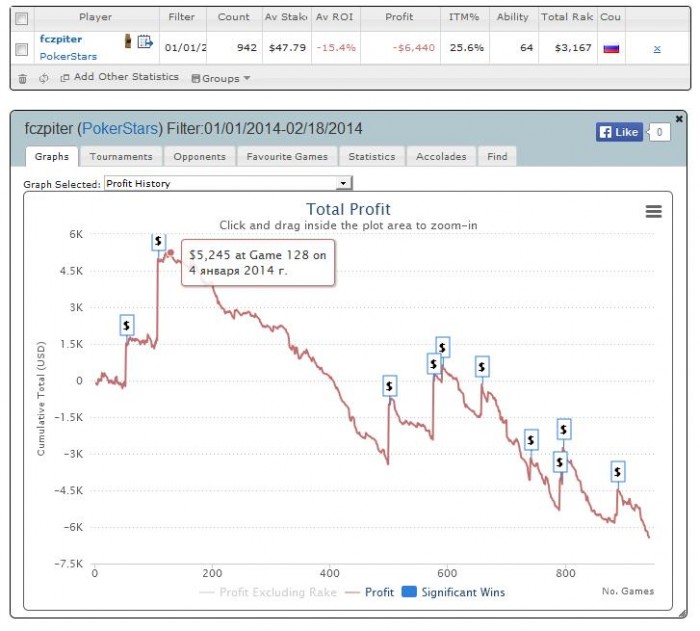Click the lower $ marker left of game 600
The image size is (700, 631).
point(433,364)
